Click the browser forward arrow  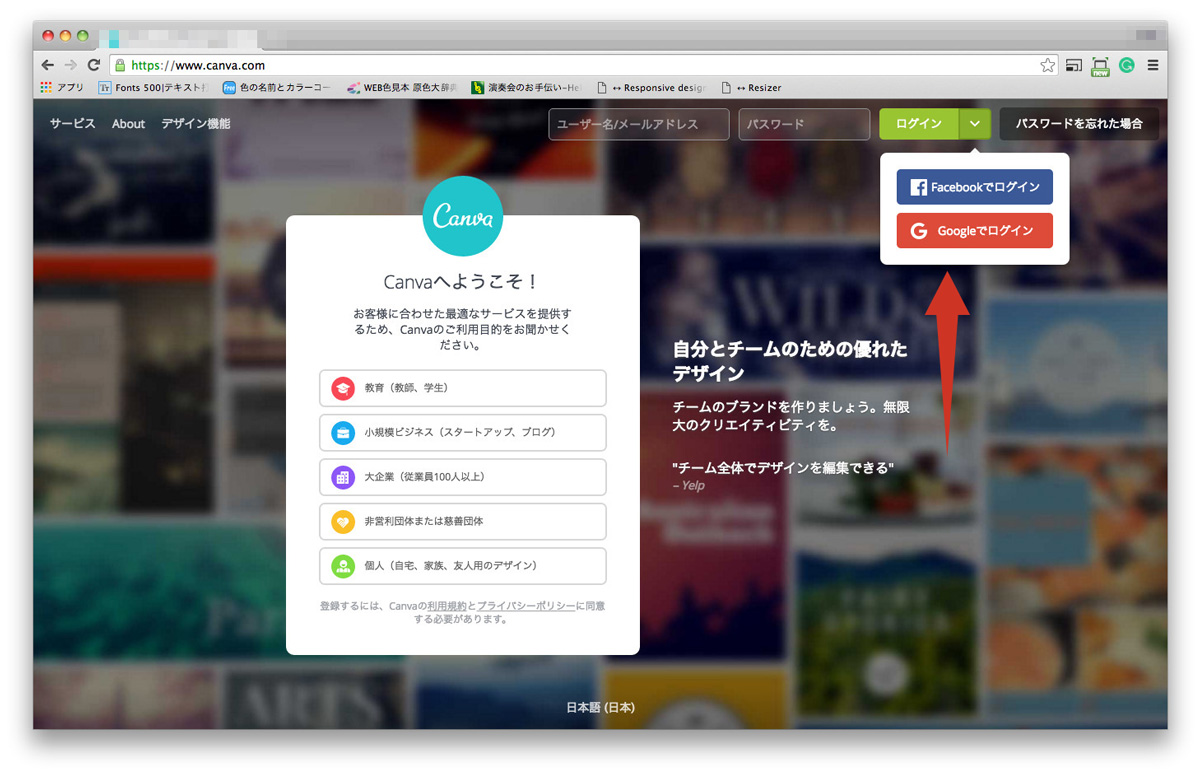pos(70,65)
